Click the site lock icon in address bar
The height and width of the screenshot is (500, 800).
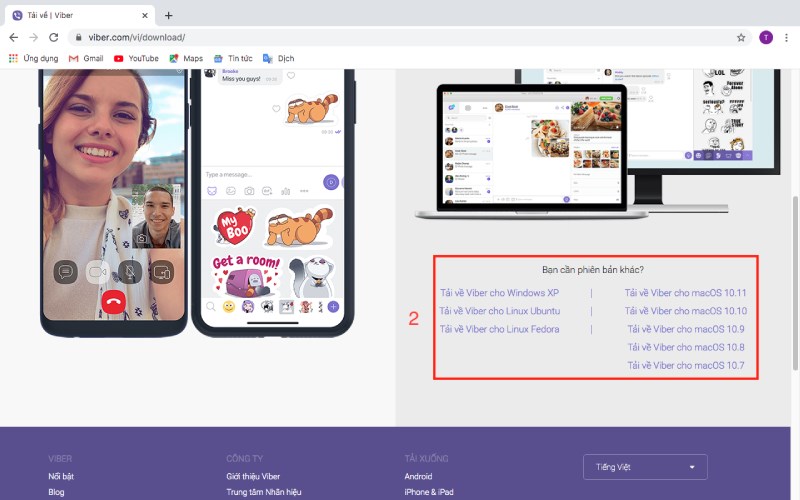click(79, 37)
